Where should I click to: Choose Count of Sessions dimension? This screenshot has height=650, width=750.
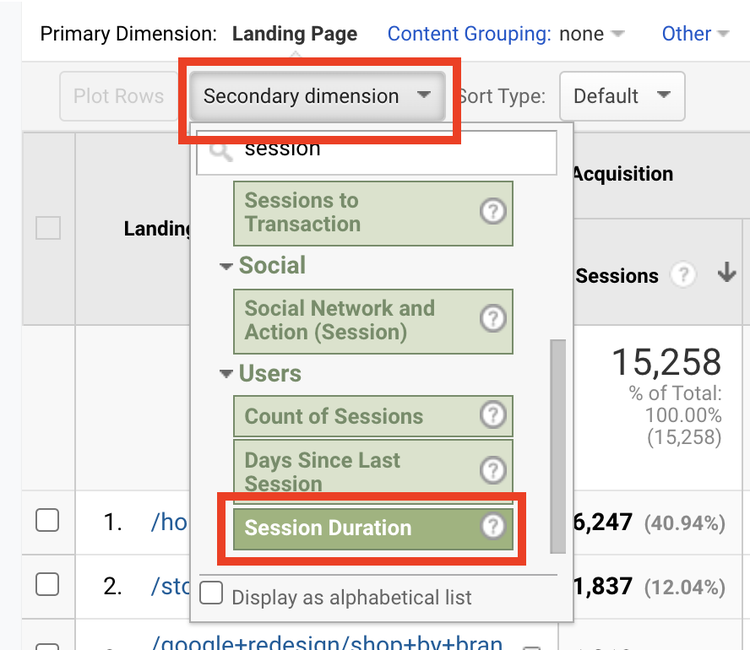coord(373,416)
